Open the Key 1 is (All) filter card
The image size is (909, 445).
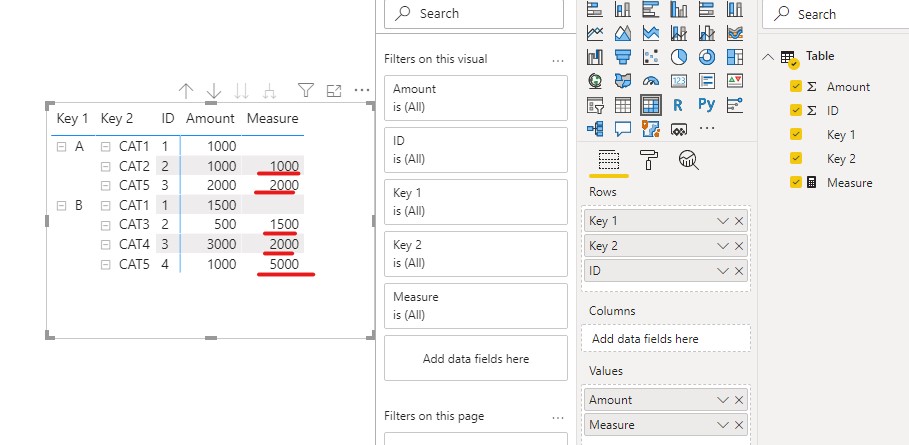(x=475, y=202)
